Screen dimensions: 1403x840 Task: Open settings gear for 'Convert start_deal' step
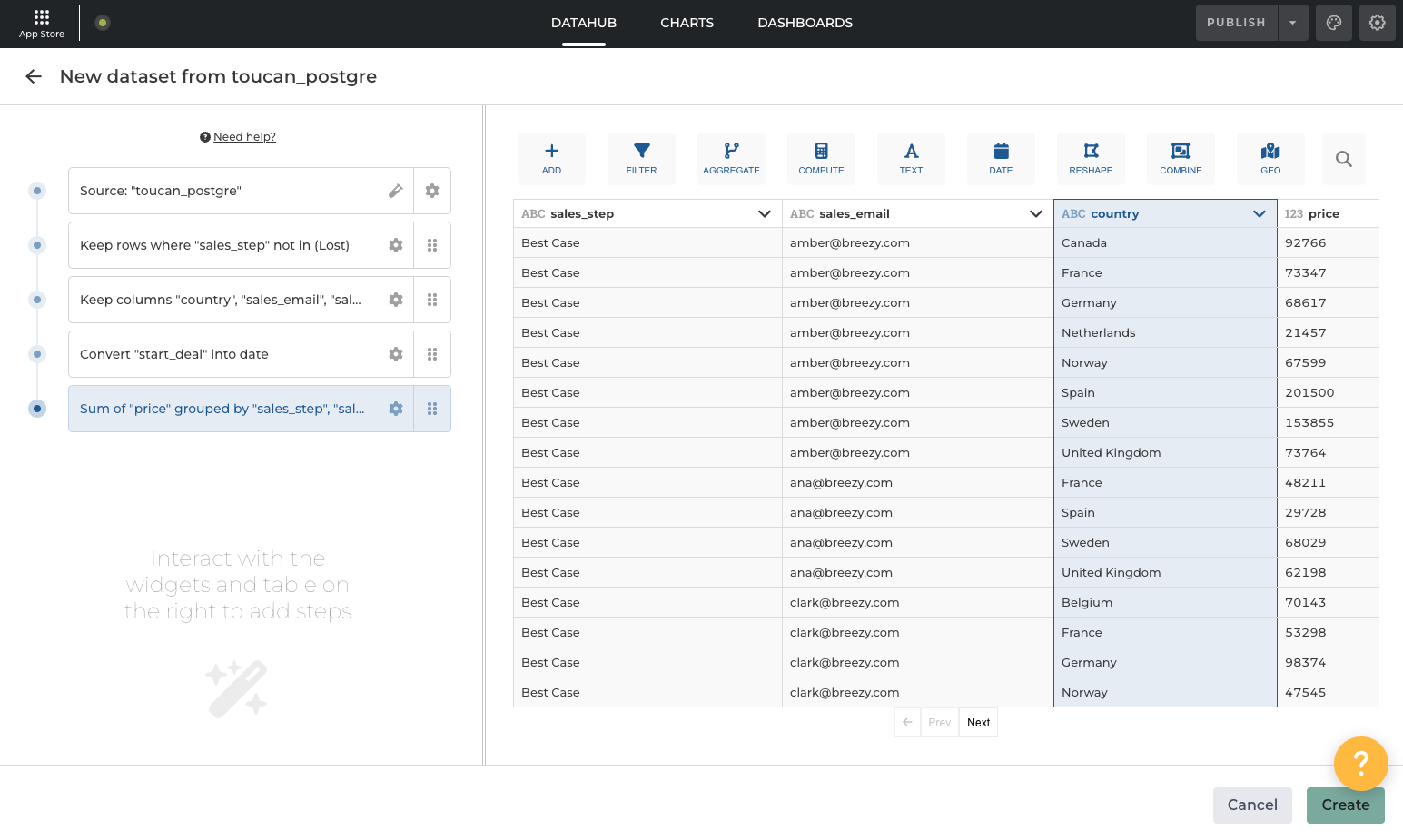[396, 354]
